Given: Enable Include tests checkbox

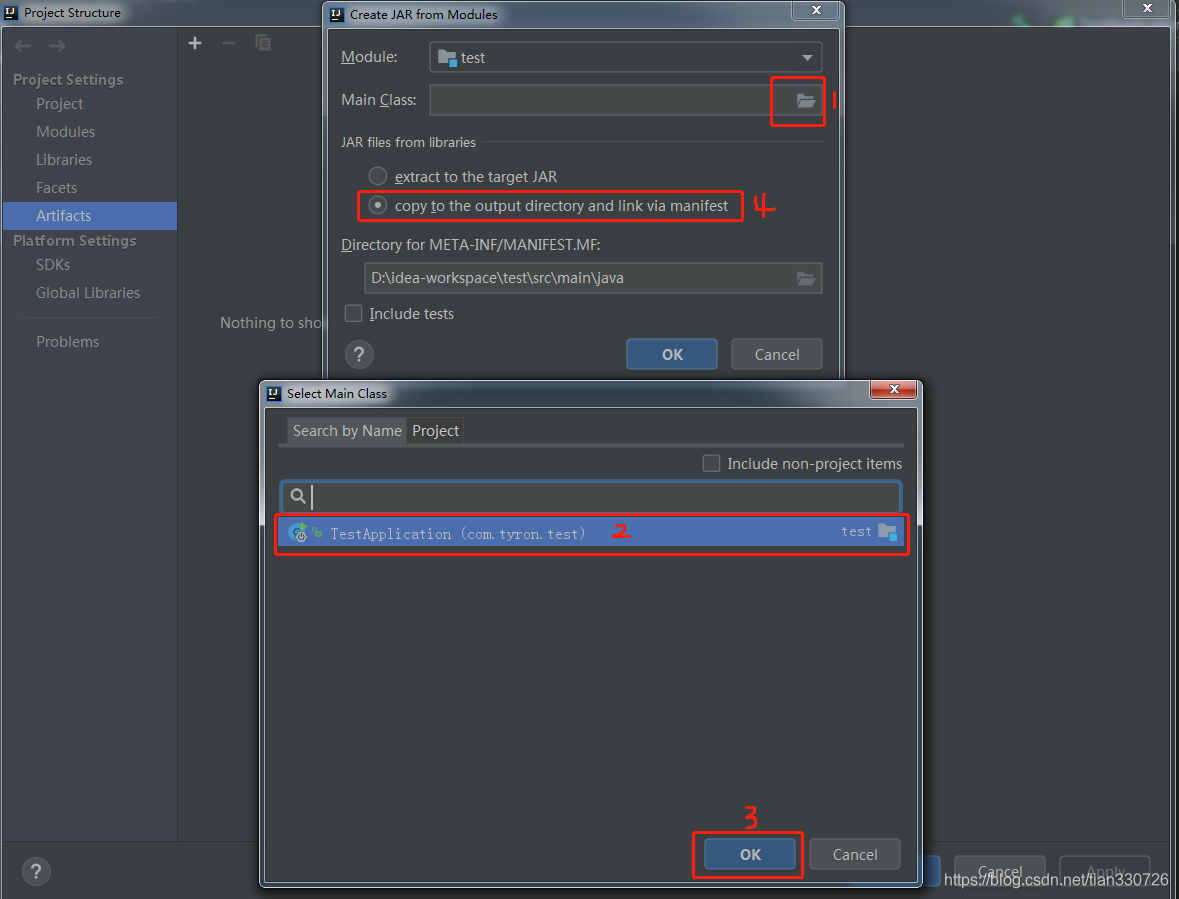Looking at the screenshot, I should tap(353, 313).
